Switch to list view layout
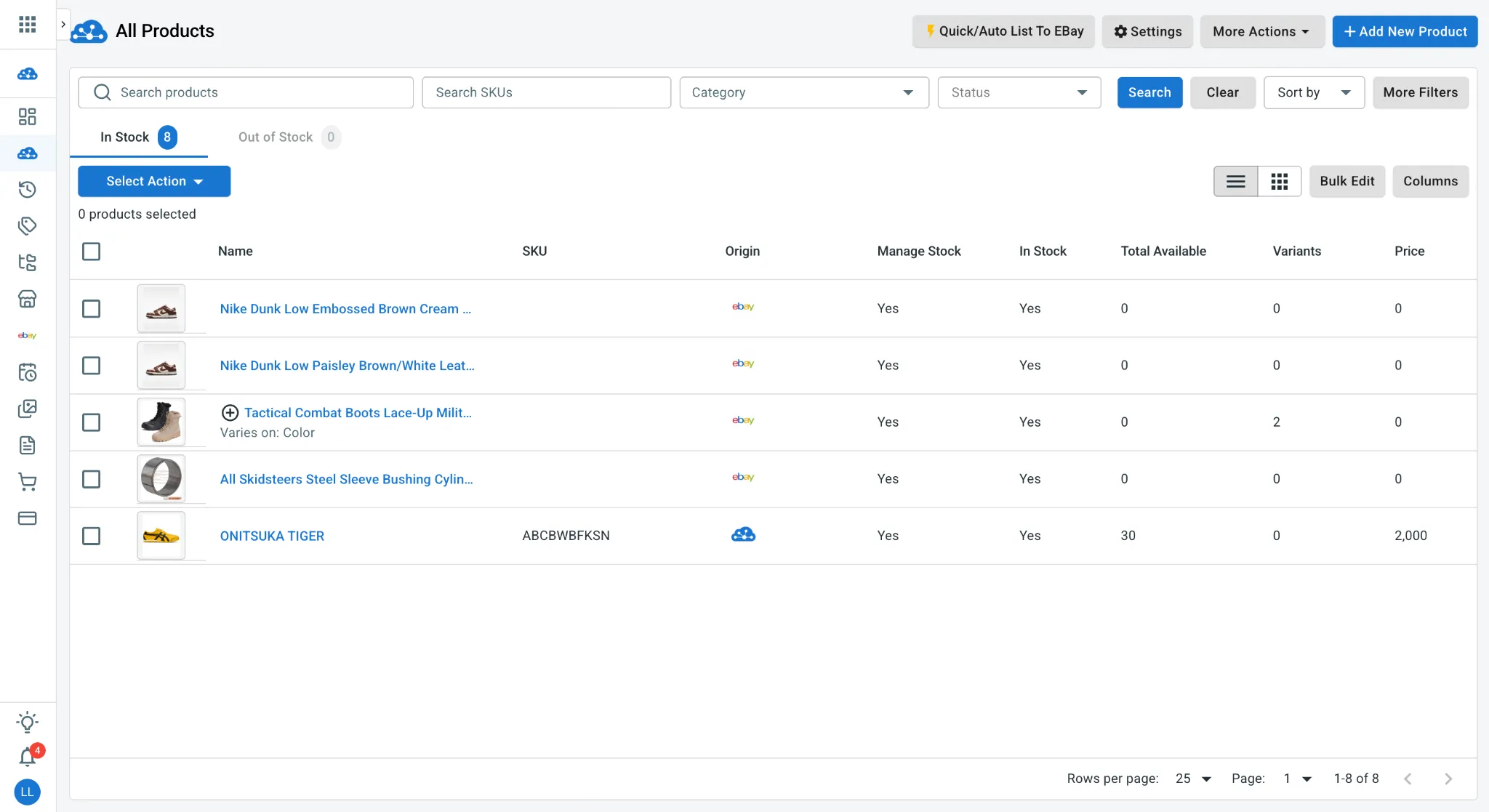 1236,181
